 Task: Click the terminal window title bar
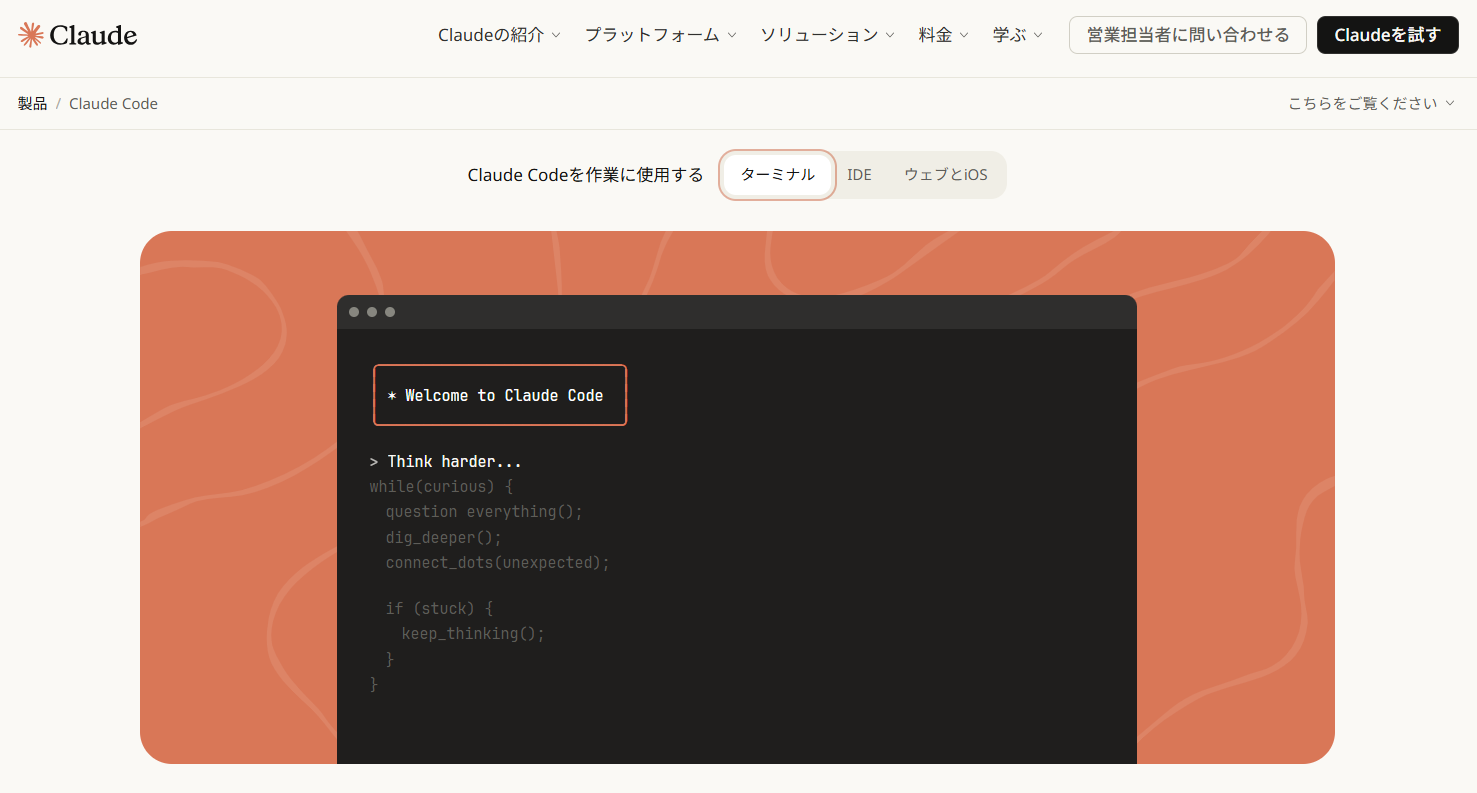pos(737,311)
